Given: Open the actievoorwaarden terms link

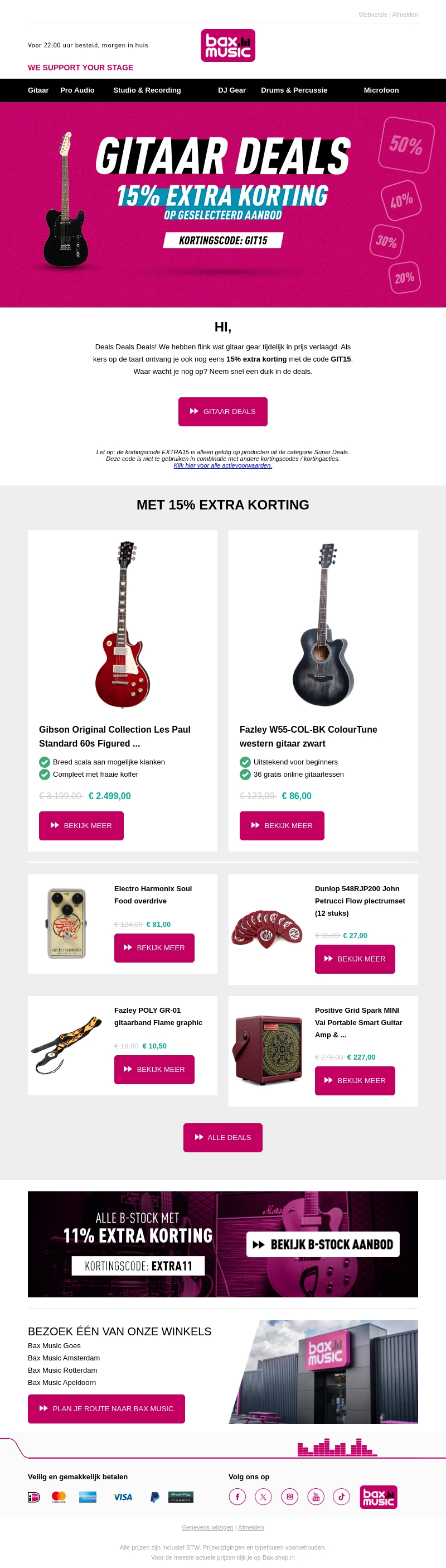Looking at the screenshot, I should pos(222,465).
